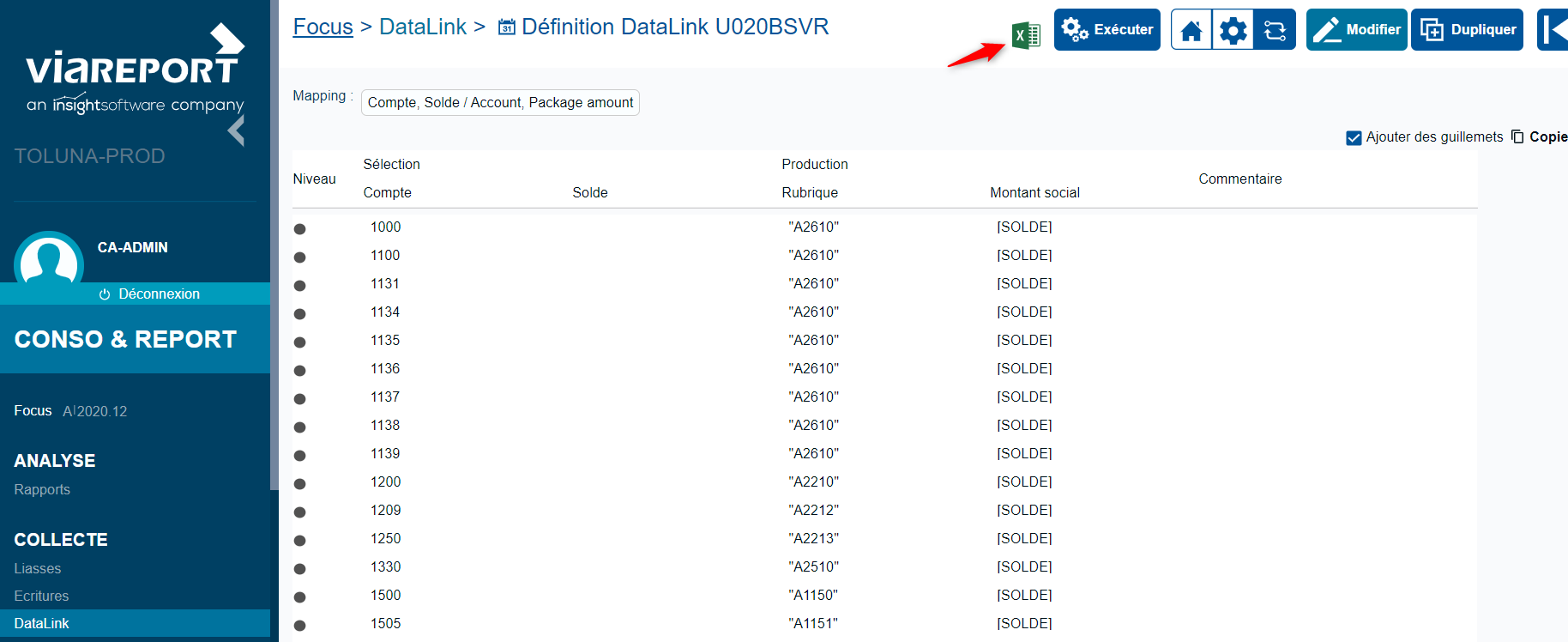Screen dimensions: 1568x642
Task: Click the sidebar vertical scrollbar
Action: 274,245
